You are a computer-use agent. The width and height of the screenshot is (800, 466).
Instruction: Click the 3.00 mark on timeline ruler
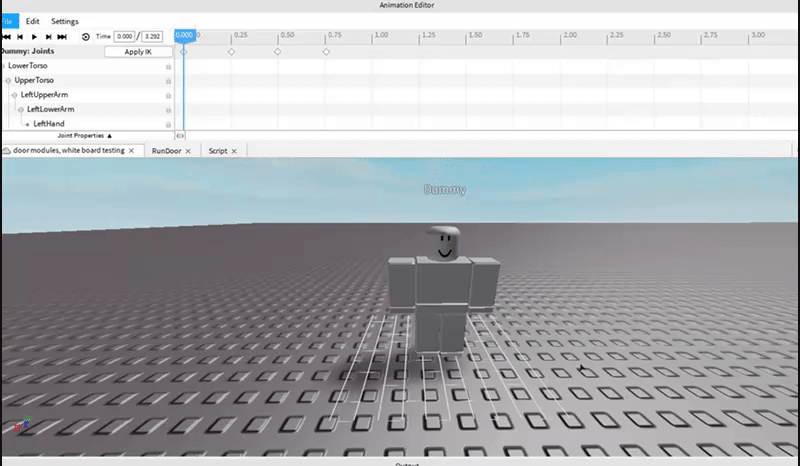click(x=758, y=35)
